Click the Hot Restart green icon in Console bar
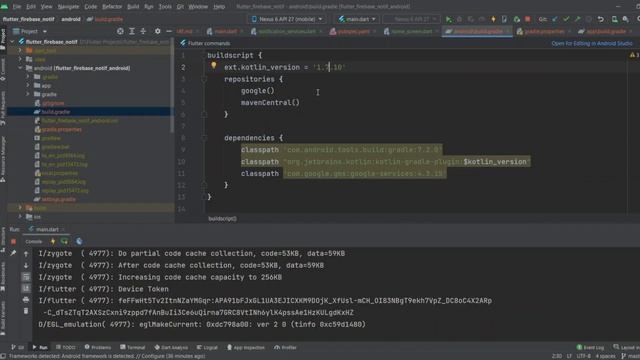This screenshot has width=640, height=360. (64, 242)
